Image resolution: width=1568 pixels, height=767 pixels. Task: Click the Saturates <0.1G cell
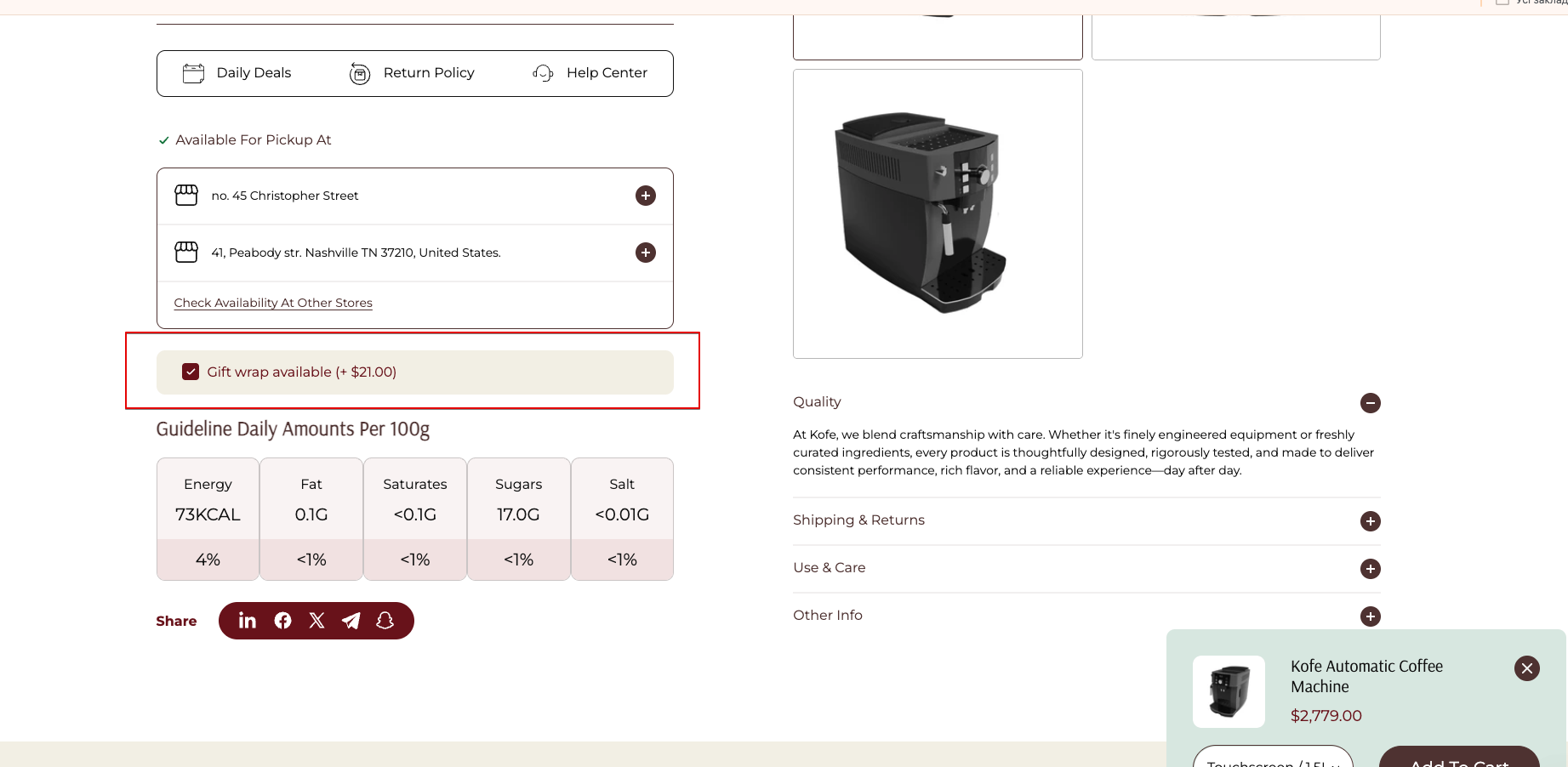(x=415, y=499)
